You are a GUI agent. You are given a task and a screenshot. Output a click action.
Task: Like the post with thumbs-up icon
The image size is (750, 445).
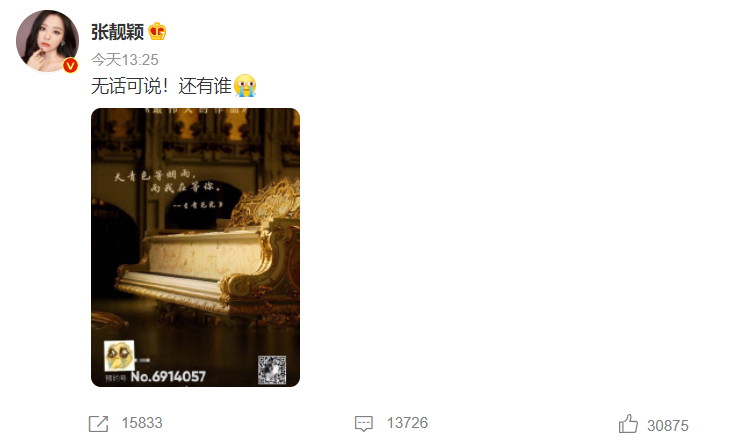tap(628, 424)
